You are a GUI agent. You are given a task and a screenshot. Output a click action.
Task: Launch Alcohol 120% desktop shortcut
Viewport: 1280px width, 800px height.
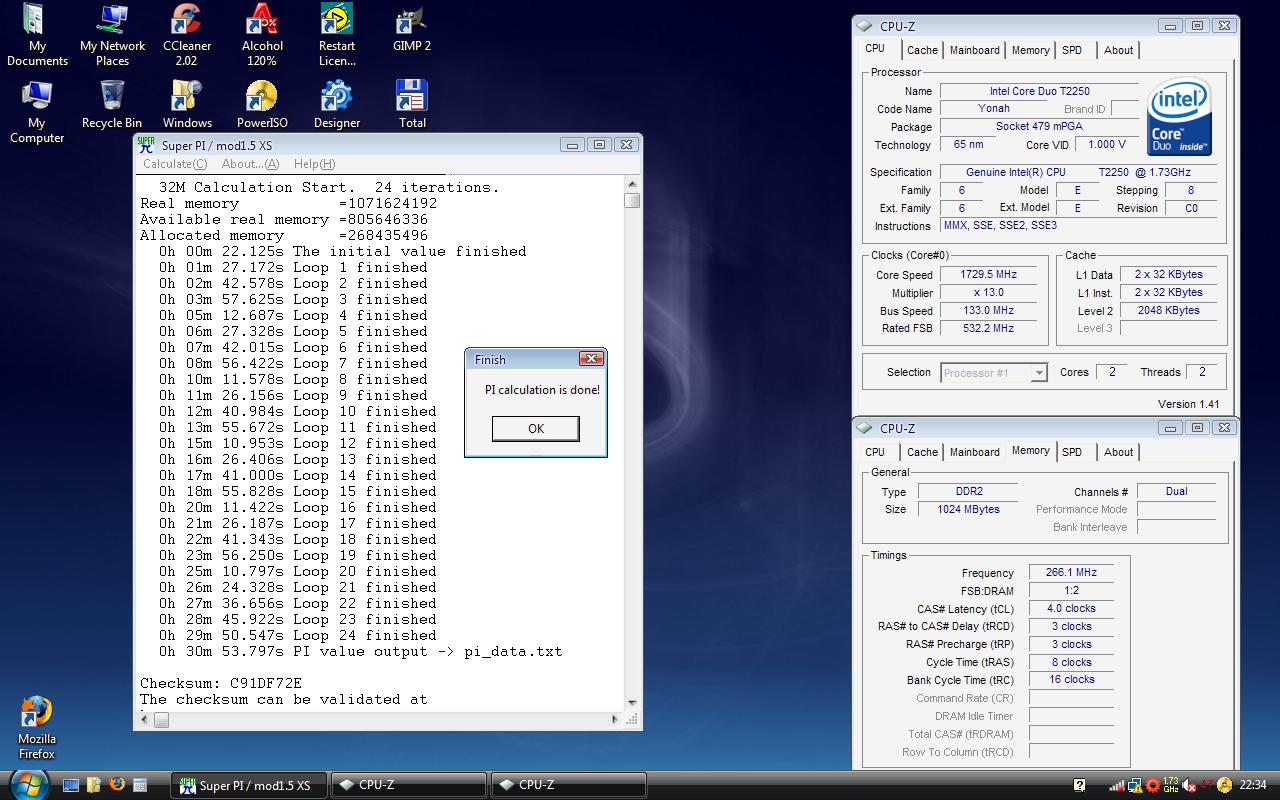click(x=262, y=36)
